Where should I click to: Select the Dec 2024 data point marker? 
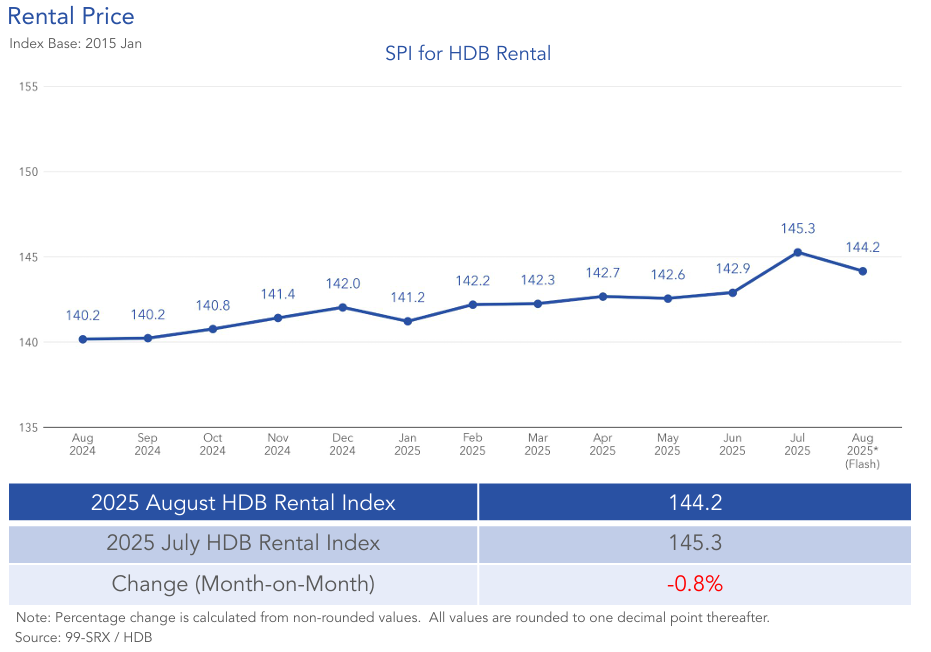click(342, 307)
